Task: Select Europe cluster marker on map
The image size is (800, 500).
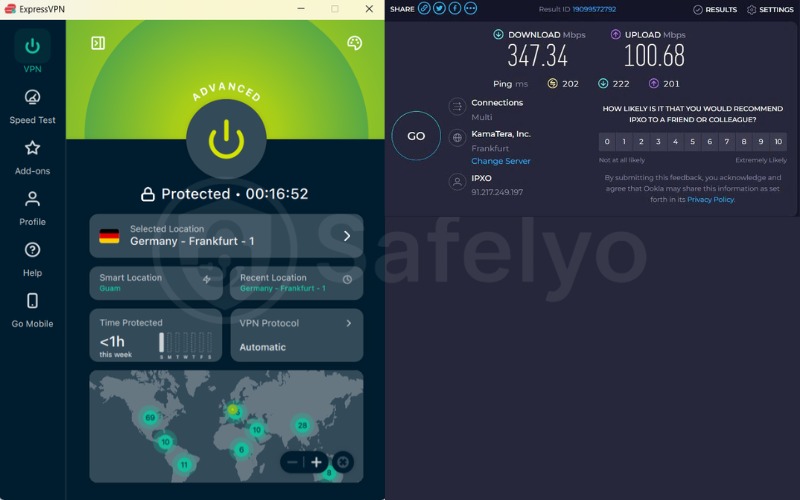Action: pos(234,410)
